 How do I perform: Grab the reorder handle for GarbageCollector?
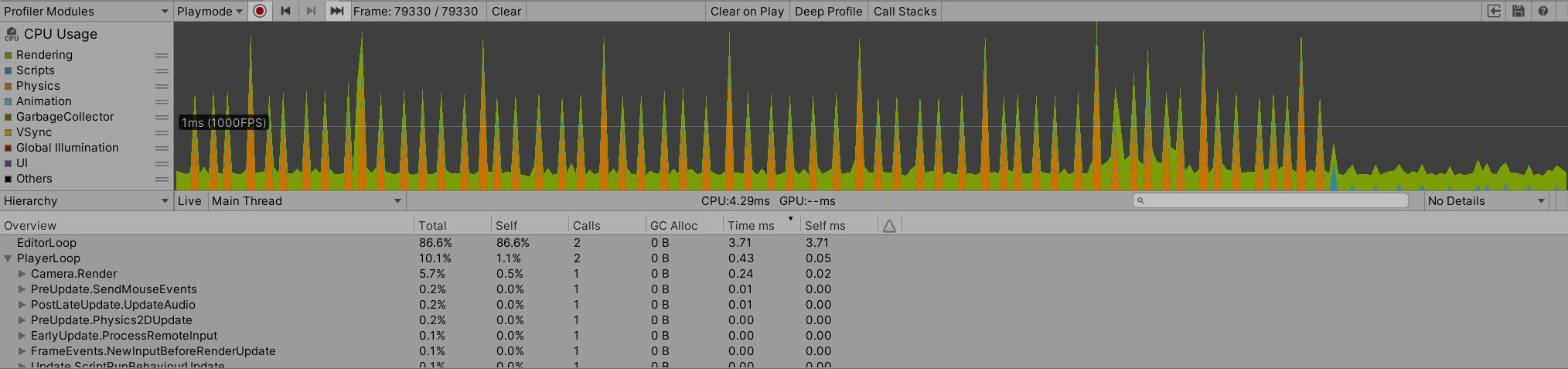coord(162,117)
